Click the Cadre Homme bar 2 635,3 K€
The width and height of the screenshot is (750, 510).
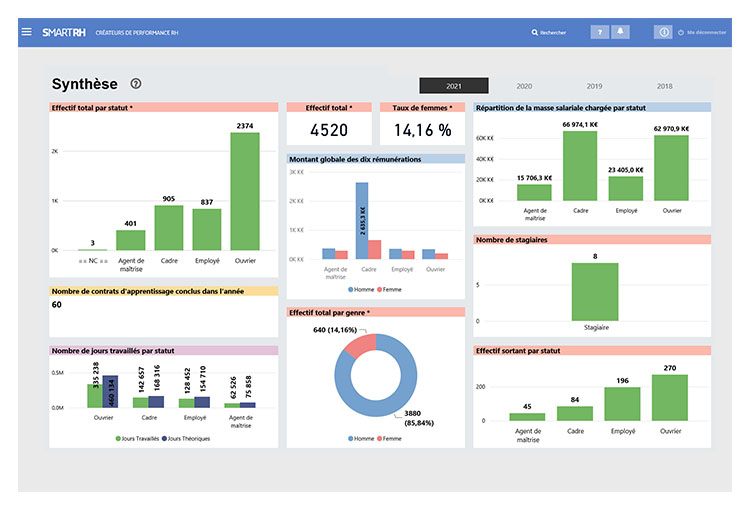click(x=362, y=221)
